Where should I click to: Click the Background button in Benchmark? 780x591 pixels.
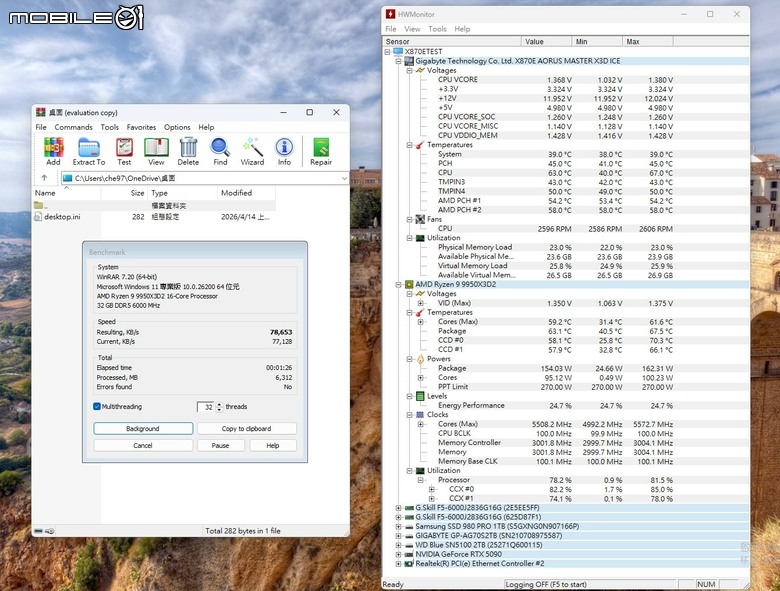143,428
